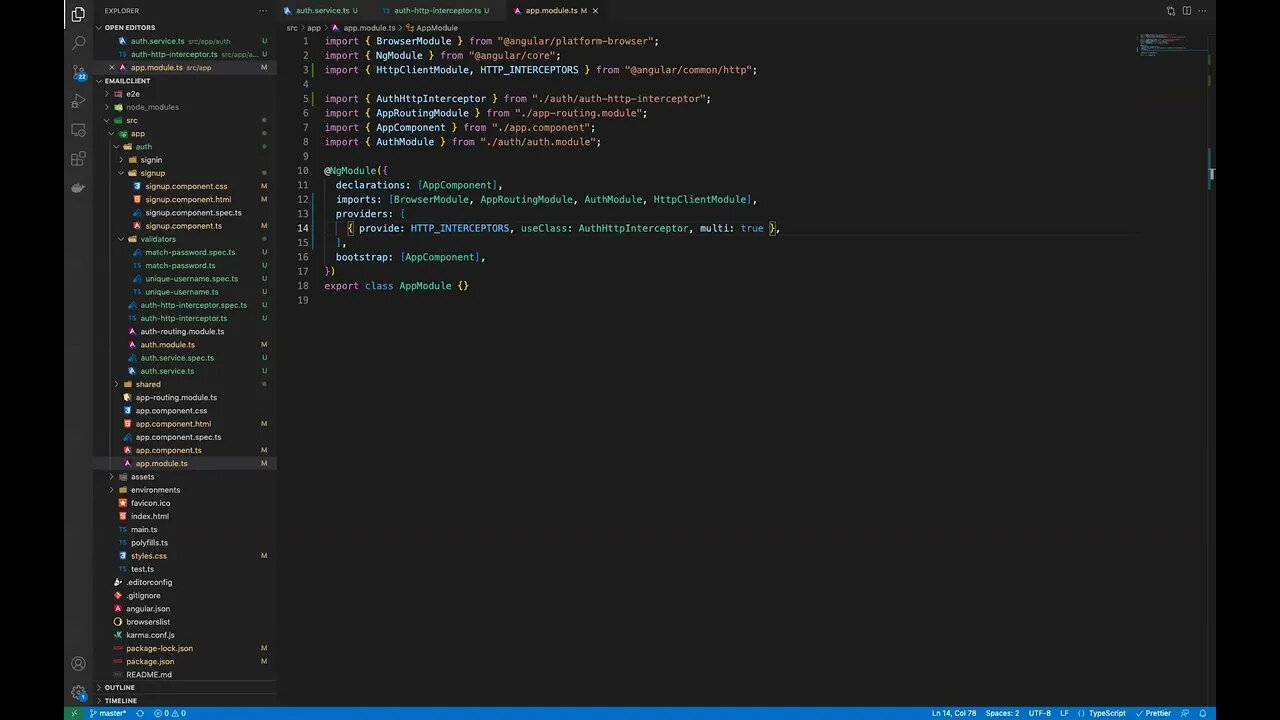Open the Docker view in the activity bar

78,187
